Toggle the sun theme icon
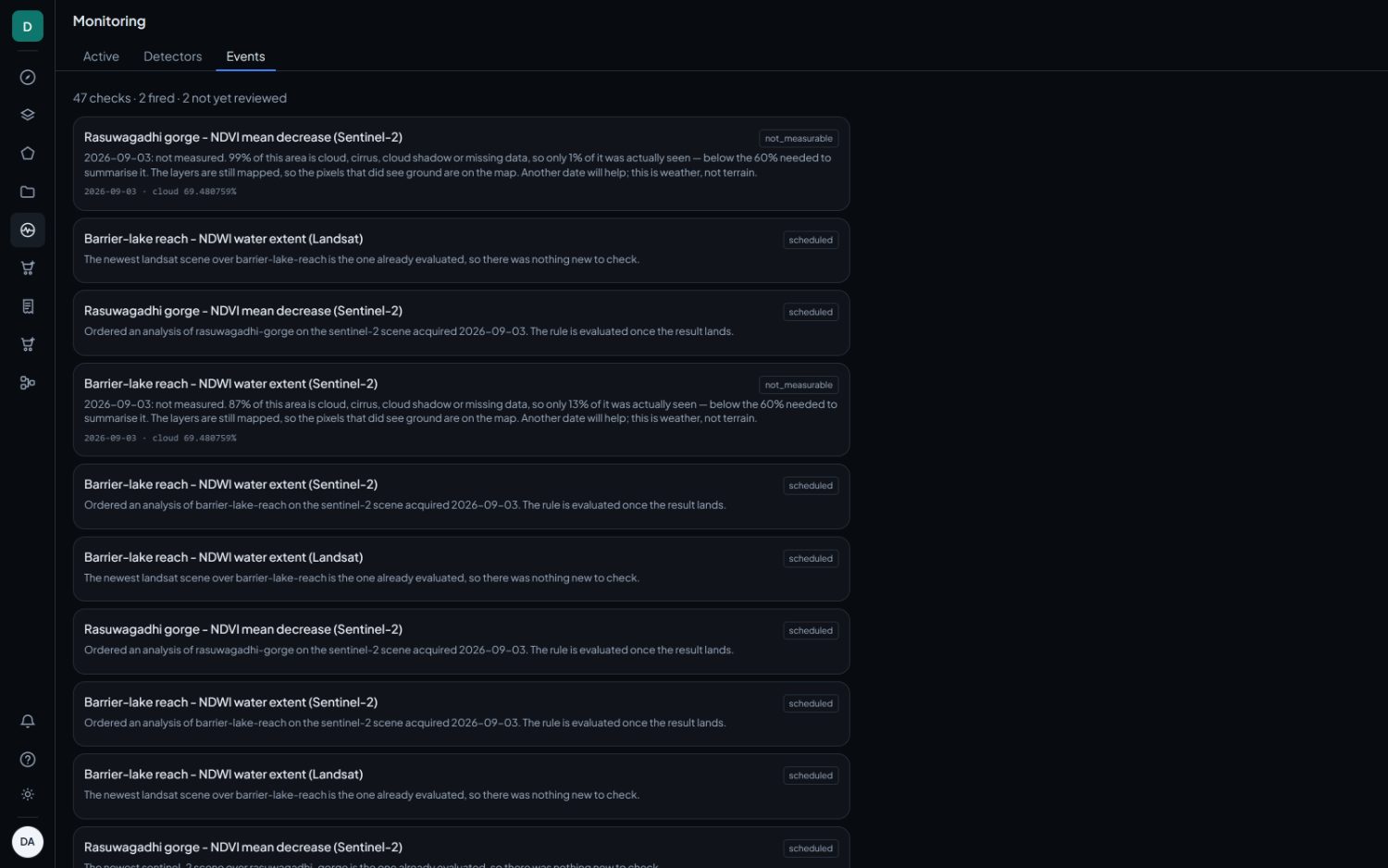 click(28, 795)
